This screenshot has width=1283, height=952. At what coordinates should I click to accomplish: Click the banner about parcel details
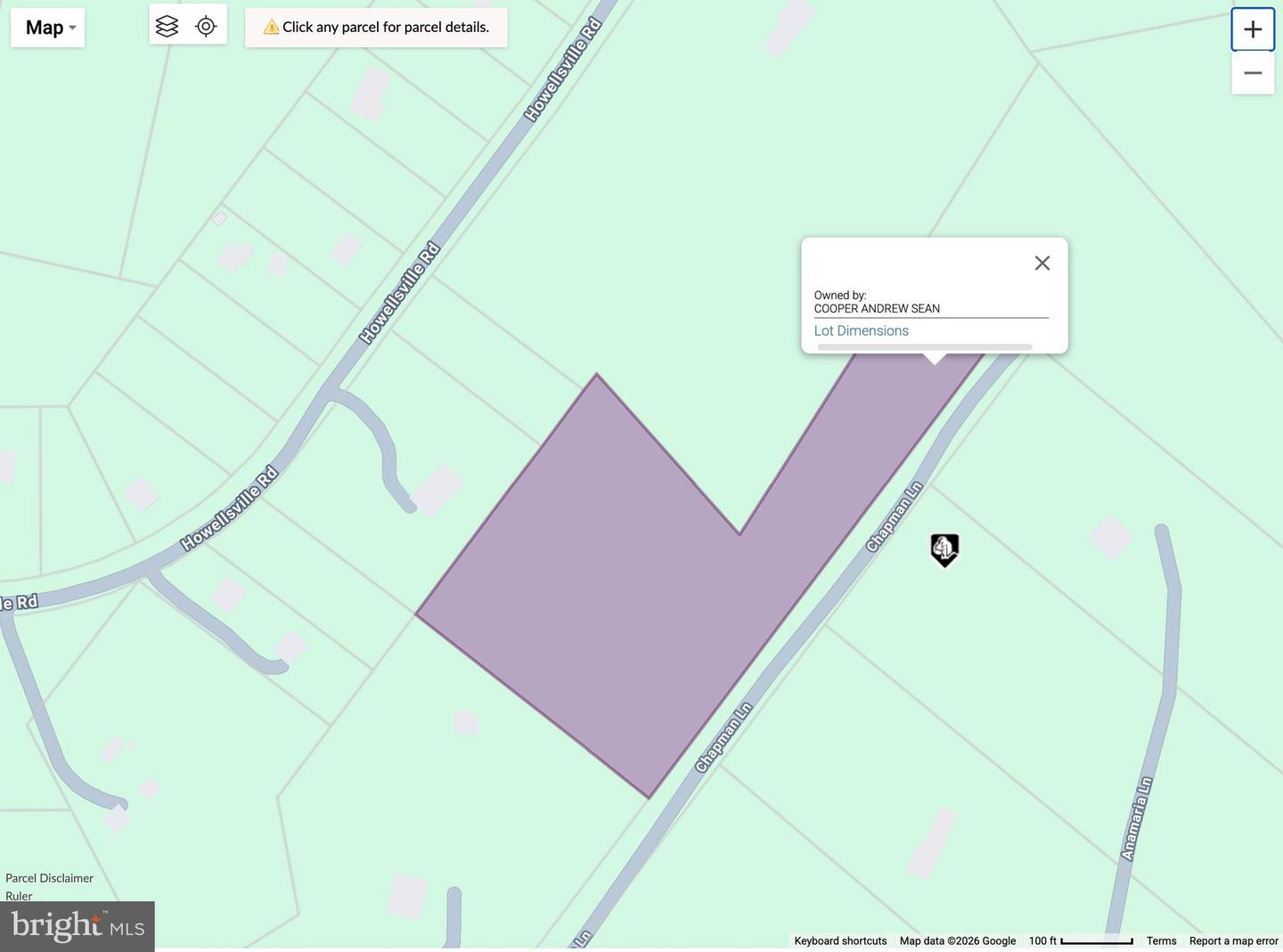pos(375,27)
